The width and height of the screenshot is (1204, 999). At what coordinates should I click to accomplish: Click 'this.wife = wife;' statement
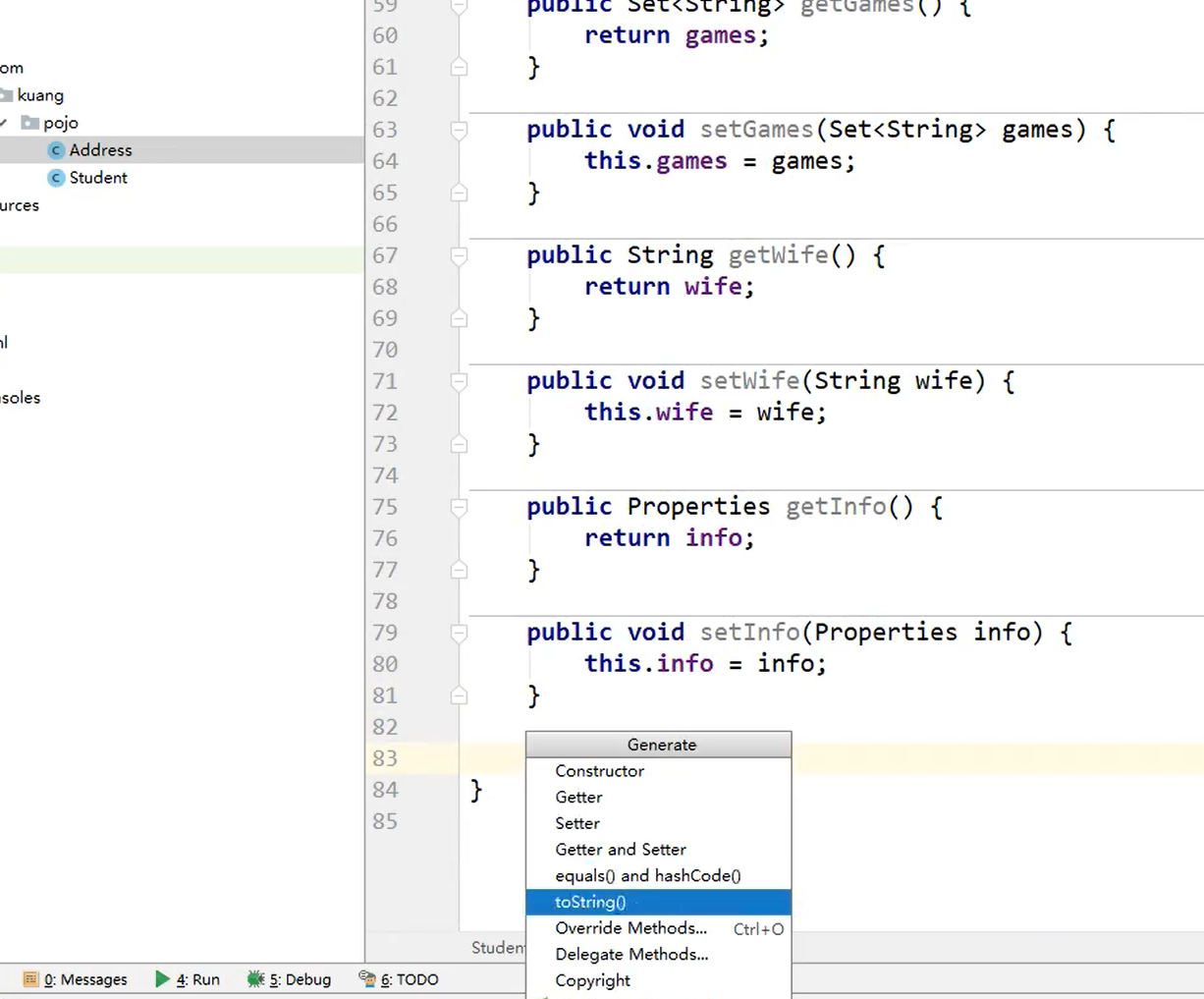(705, 413)
